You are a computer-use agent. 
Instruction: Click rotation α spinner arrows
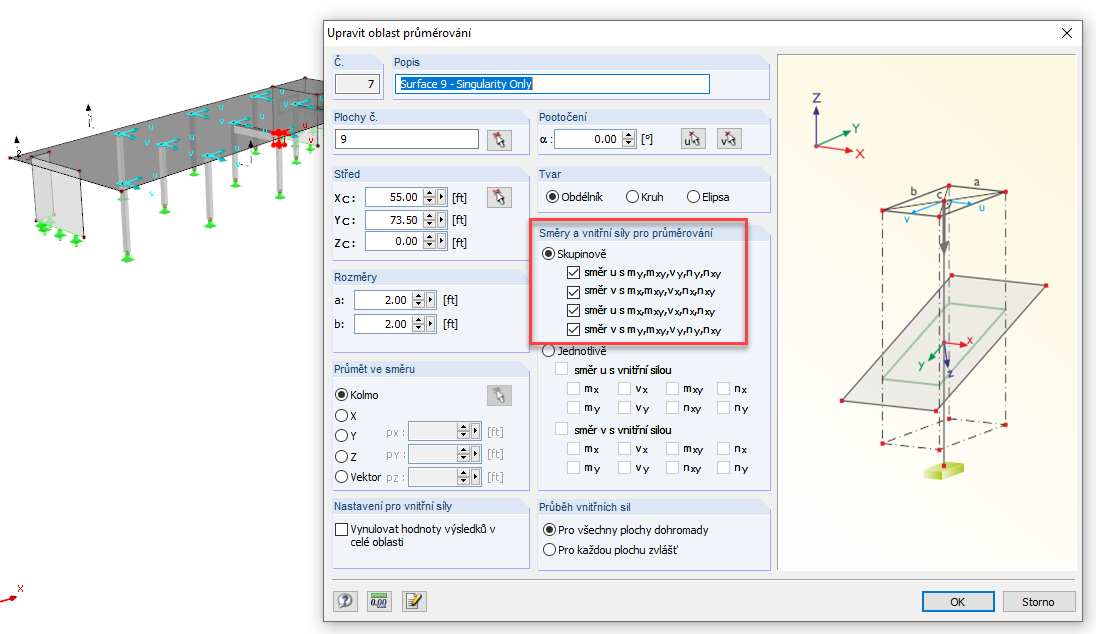click(x=629, y=139)
